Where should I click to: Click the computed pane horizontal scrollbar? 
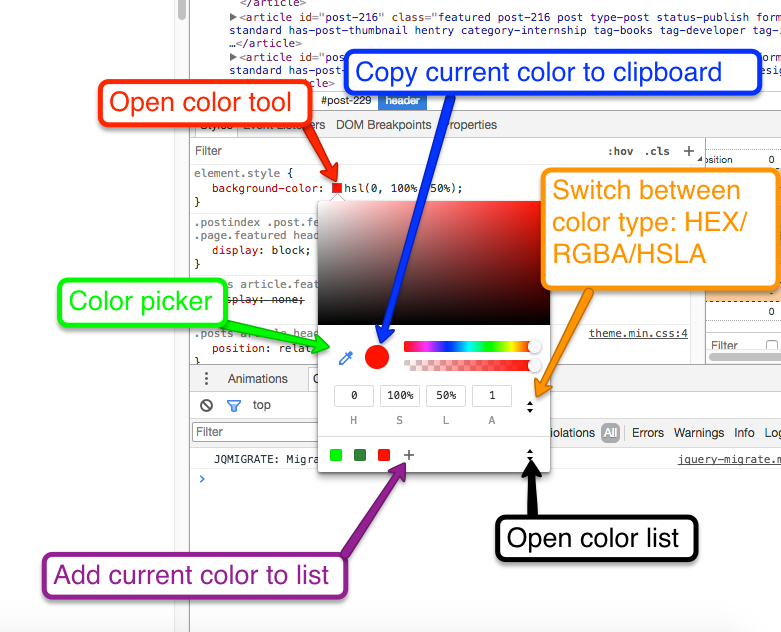(x=745, y=357)
